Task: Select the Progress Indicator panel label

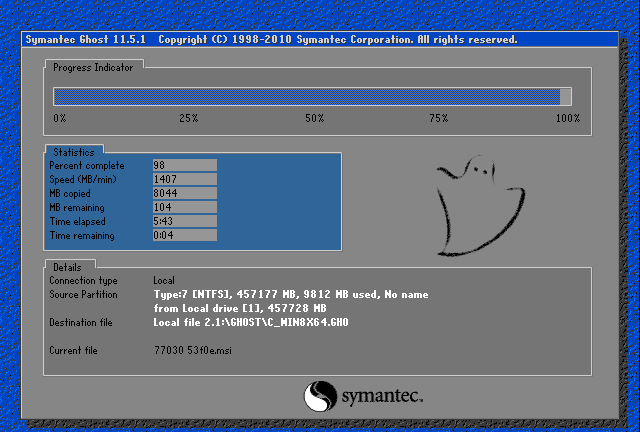Action: point(93,67)
